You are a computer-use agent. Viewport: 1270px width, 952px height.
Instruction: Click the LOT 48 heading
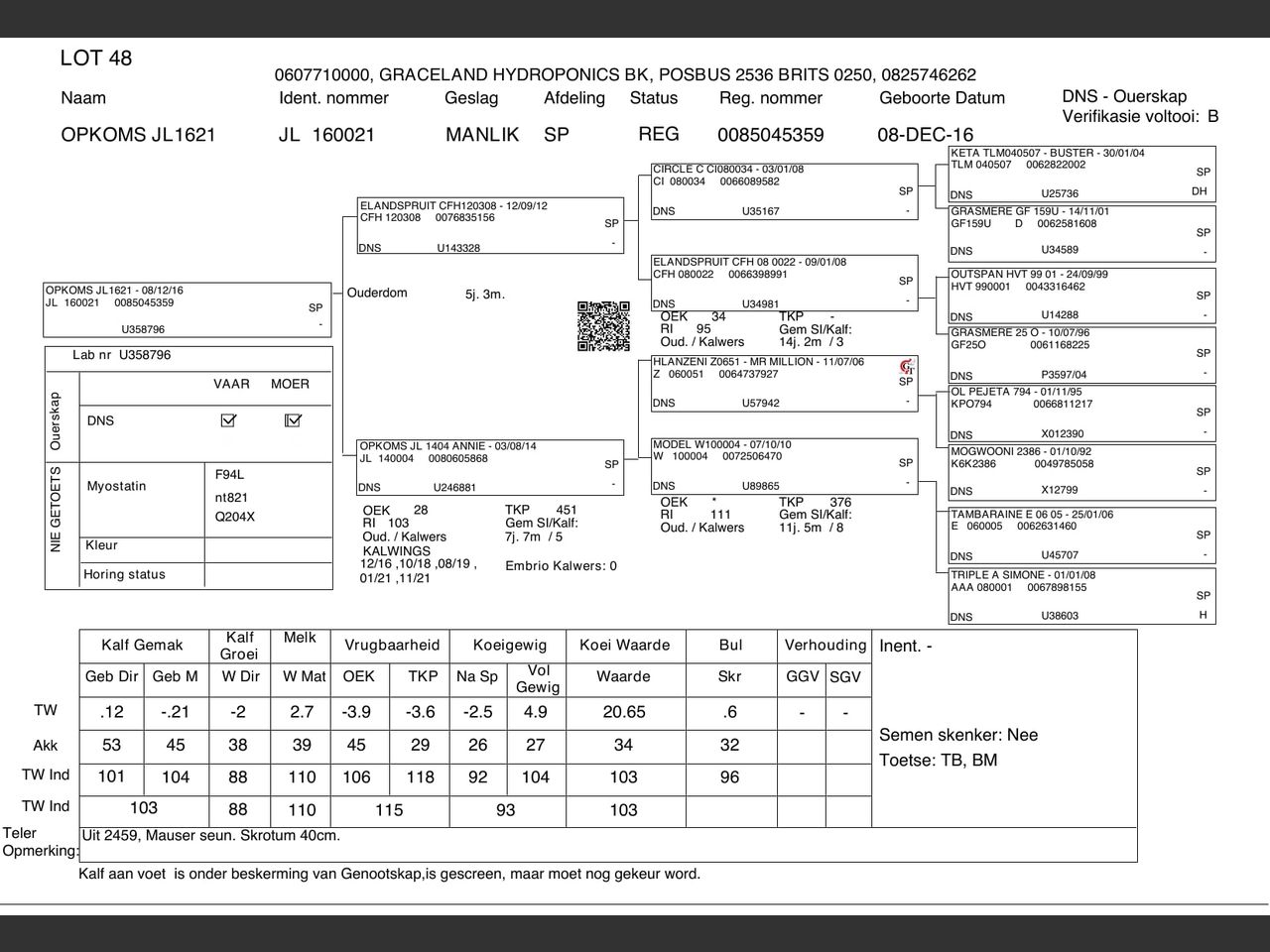[x=95, y=59]
